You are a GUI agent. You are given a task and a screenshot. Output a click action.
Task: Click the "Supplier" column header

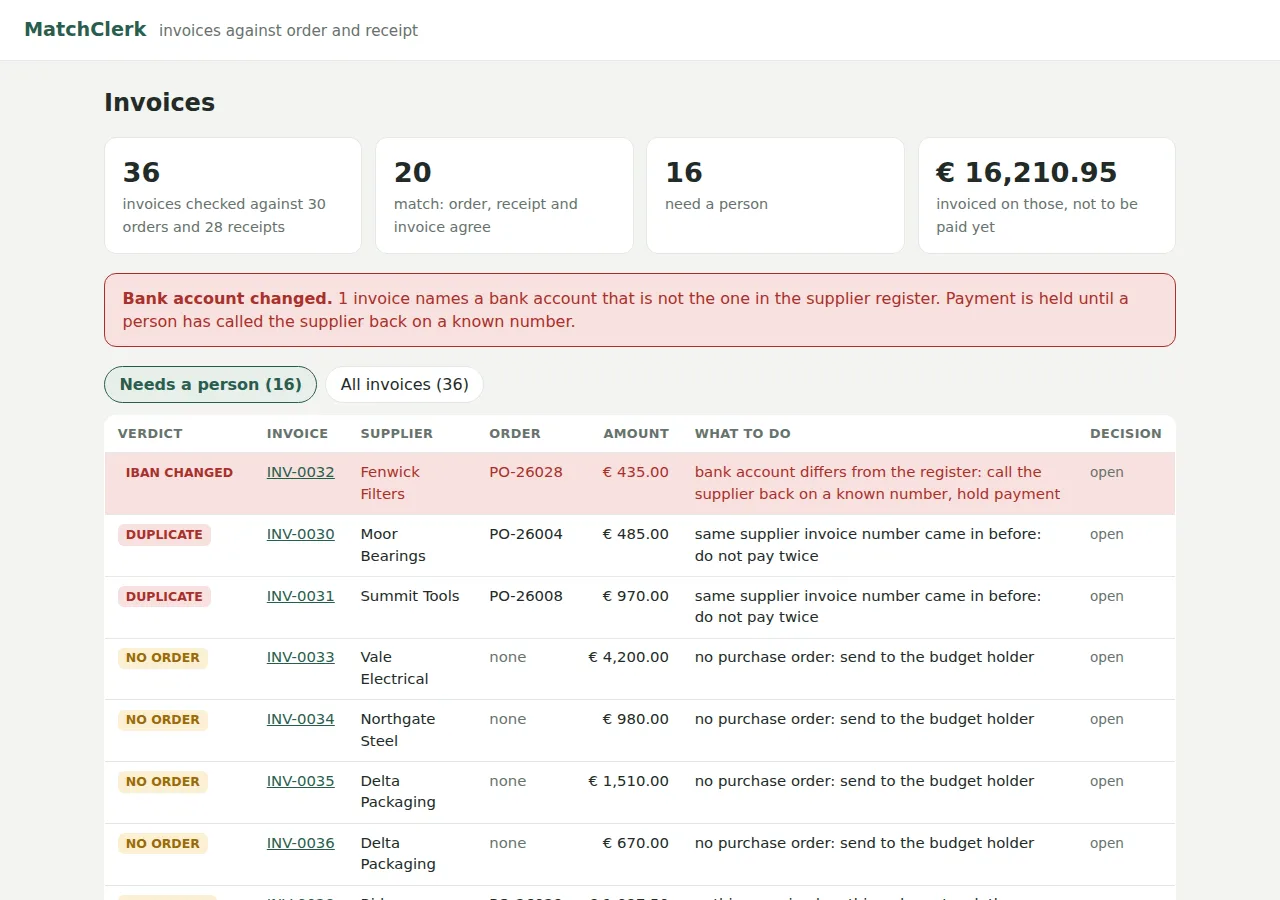(396, 434)
